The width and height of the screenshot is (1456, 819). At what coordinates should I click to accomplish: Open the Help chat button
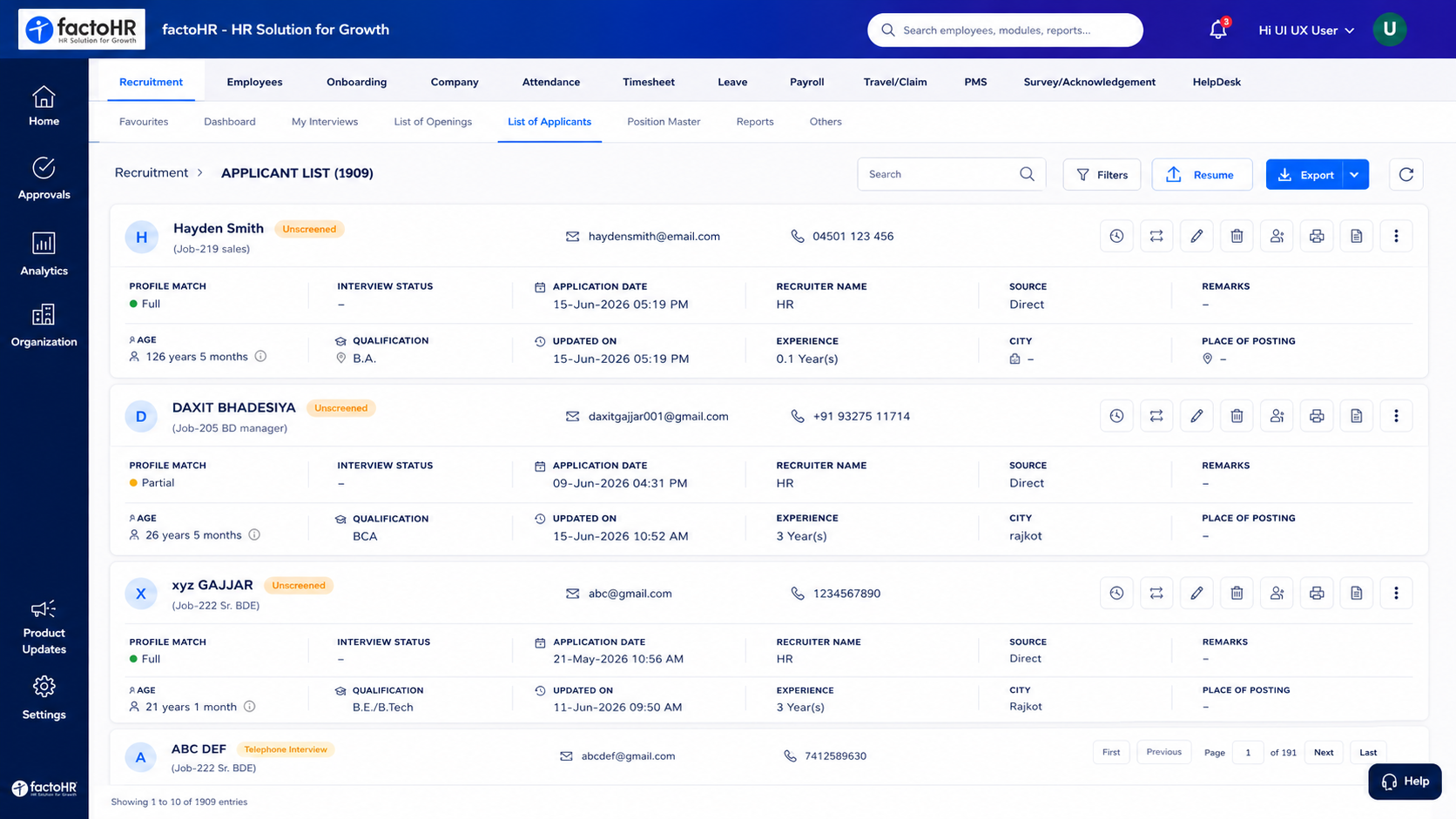tap(1405, 782)
